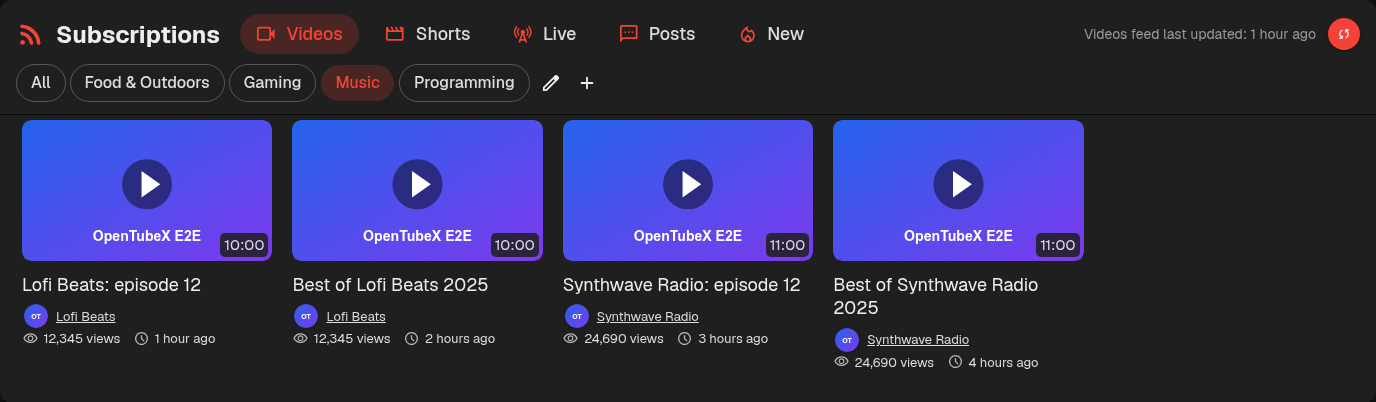Open Synthwave Radio channel link under episode 12

pyautogui.click(x=648, y=316)
